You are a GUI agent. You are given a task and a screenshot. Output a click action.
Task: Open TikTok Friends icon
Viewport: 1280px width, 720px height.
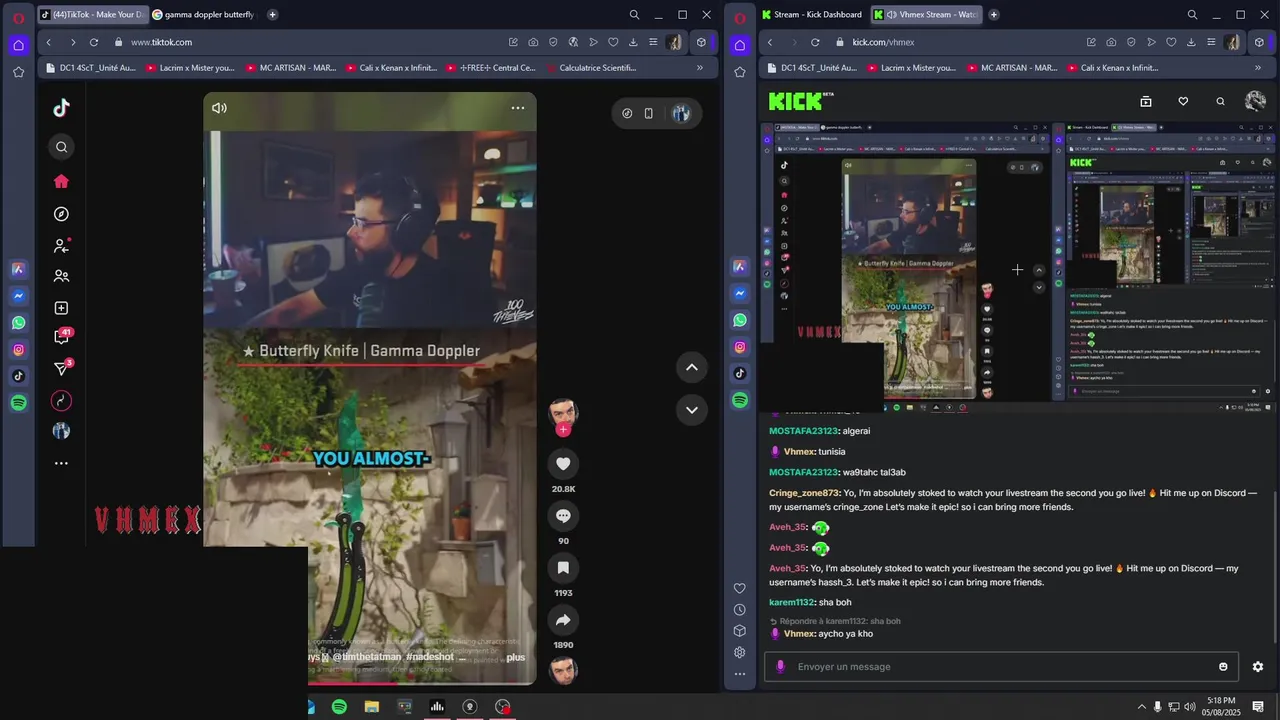pos(61,276)
